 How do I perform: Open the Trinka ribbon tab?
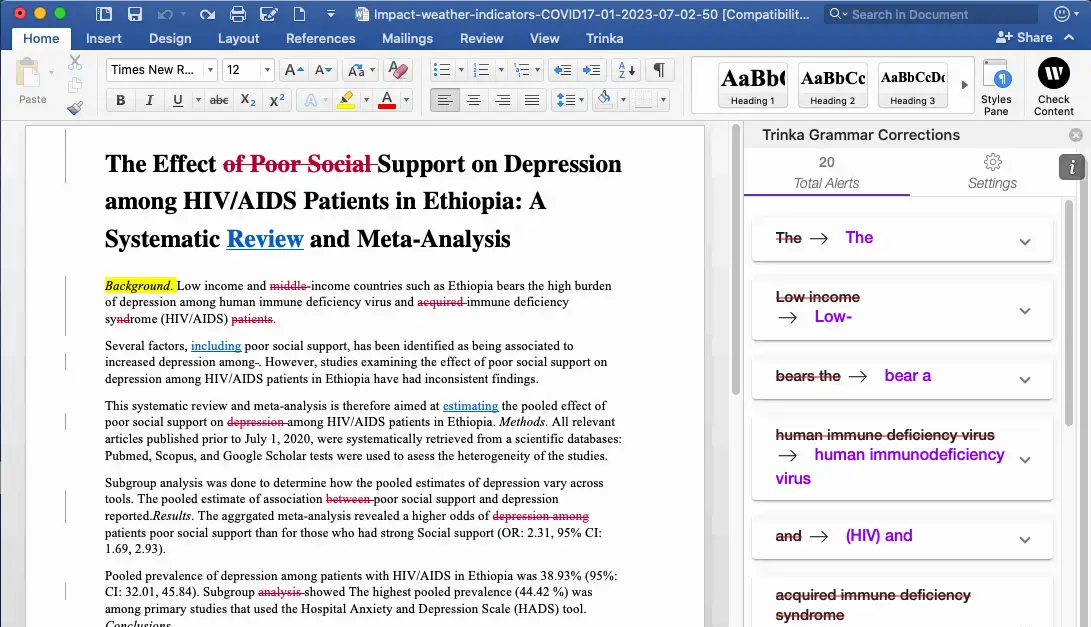[x=604, y=38]
